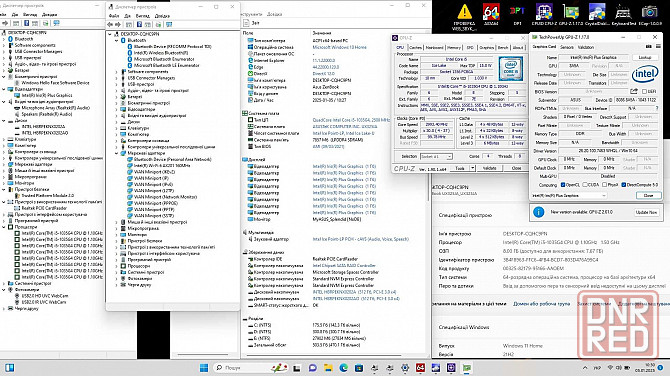Launch the GPU-Z 2.17.0 desktop shortcut
This screenshot has height=376, width=670.
pos(570,15)
